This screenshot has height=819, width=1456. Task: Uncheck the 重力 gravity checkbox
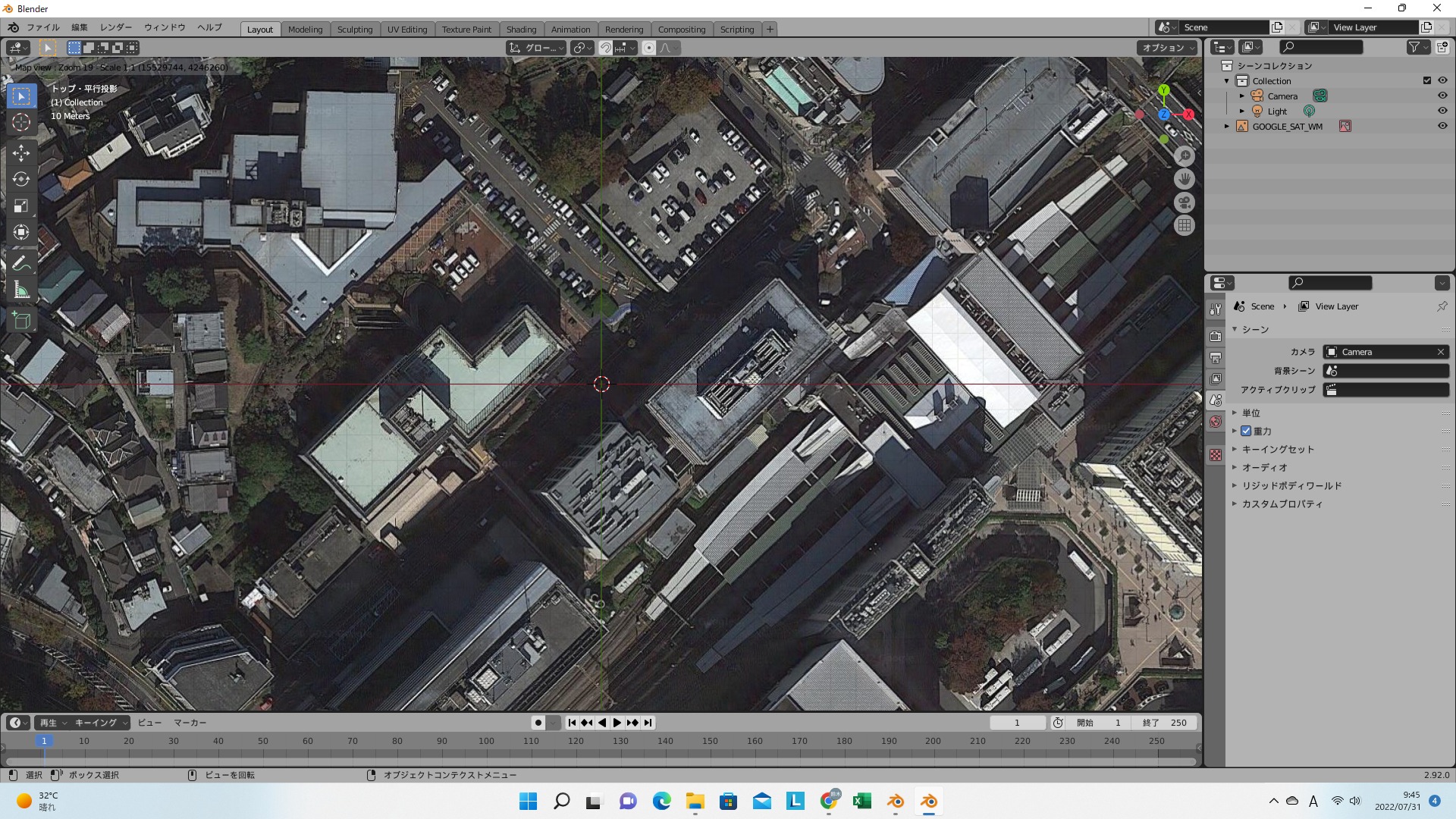pos(1246,431)
